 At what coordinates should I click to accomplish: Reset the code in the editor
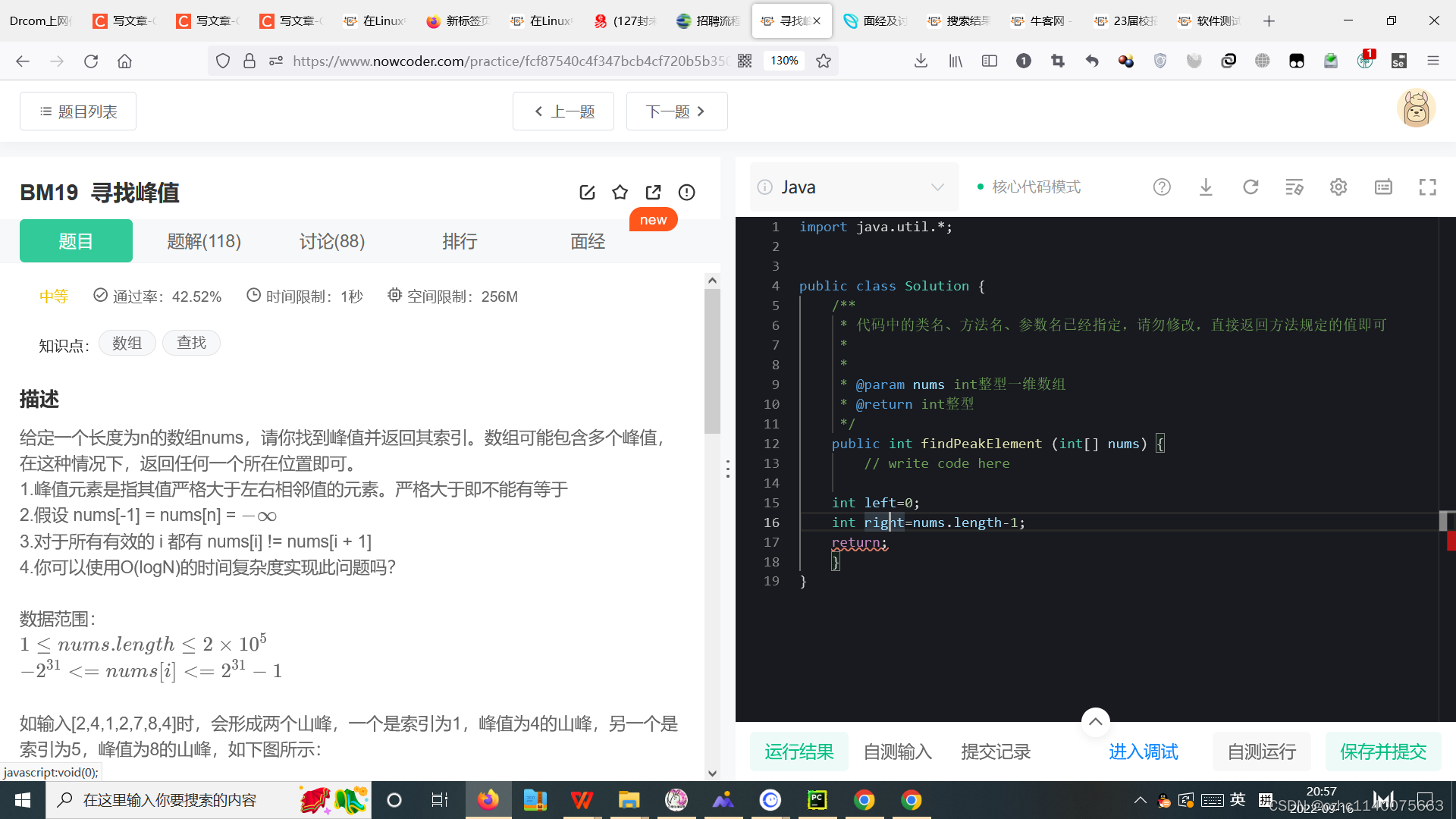1250,187
